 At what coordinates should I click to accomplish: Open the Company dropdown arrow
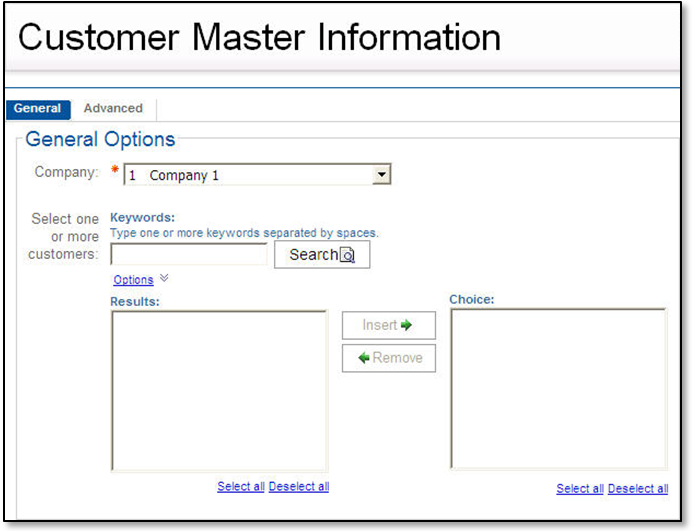pyautogui.click(x=381, y=175)
